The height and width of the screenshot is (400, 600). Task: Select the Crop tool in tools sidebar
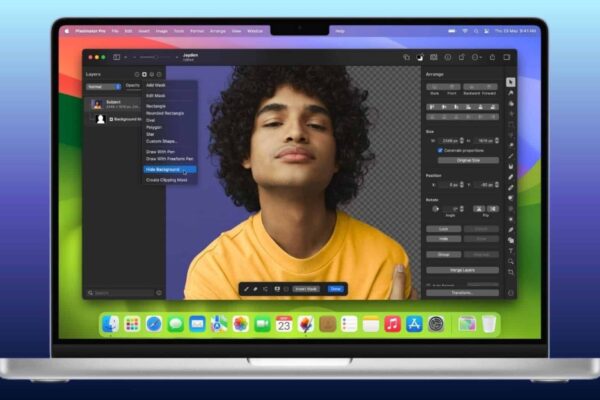point(510,272)
